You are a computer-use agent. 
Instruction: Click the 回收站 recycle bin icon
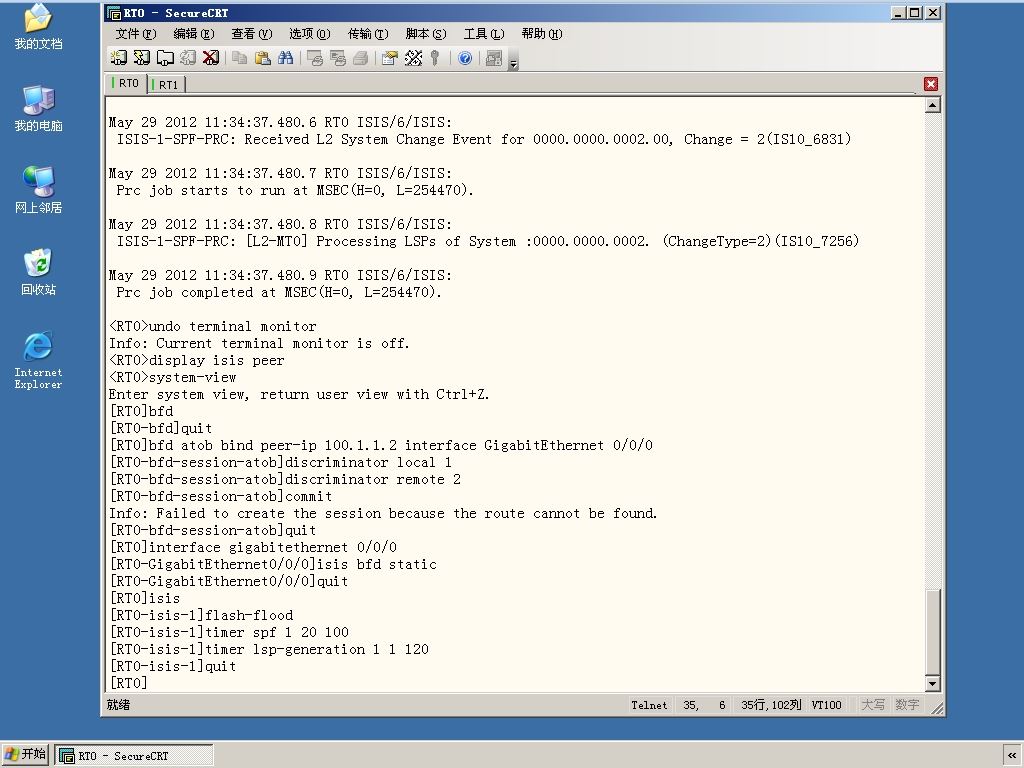coord(38,272)
